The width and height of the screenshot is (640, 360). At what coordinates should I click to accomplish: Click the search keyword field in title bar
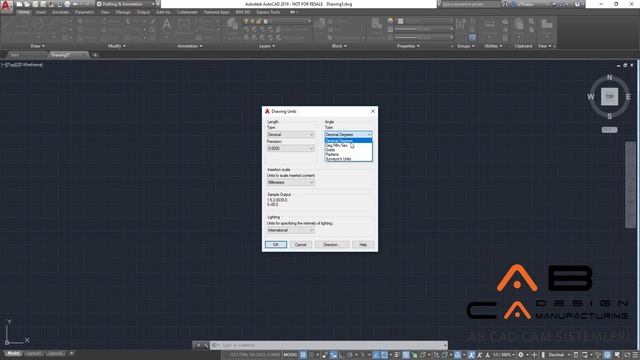pyautogui.click(x=470, y=4)
